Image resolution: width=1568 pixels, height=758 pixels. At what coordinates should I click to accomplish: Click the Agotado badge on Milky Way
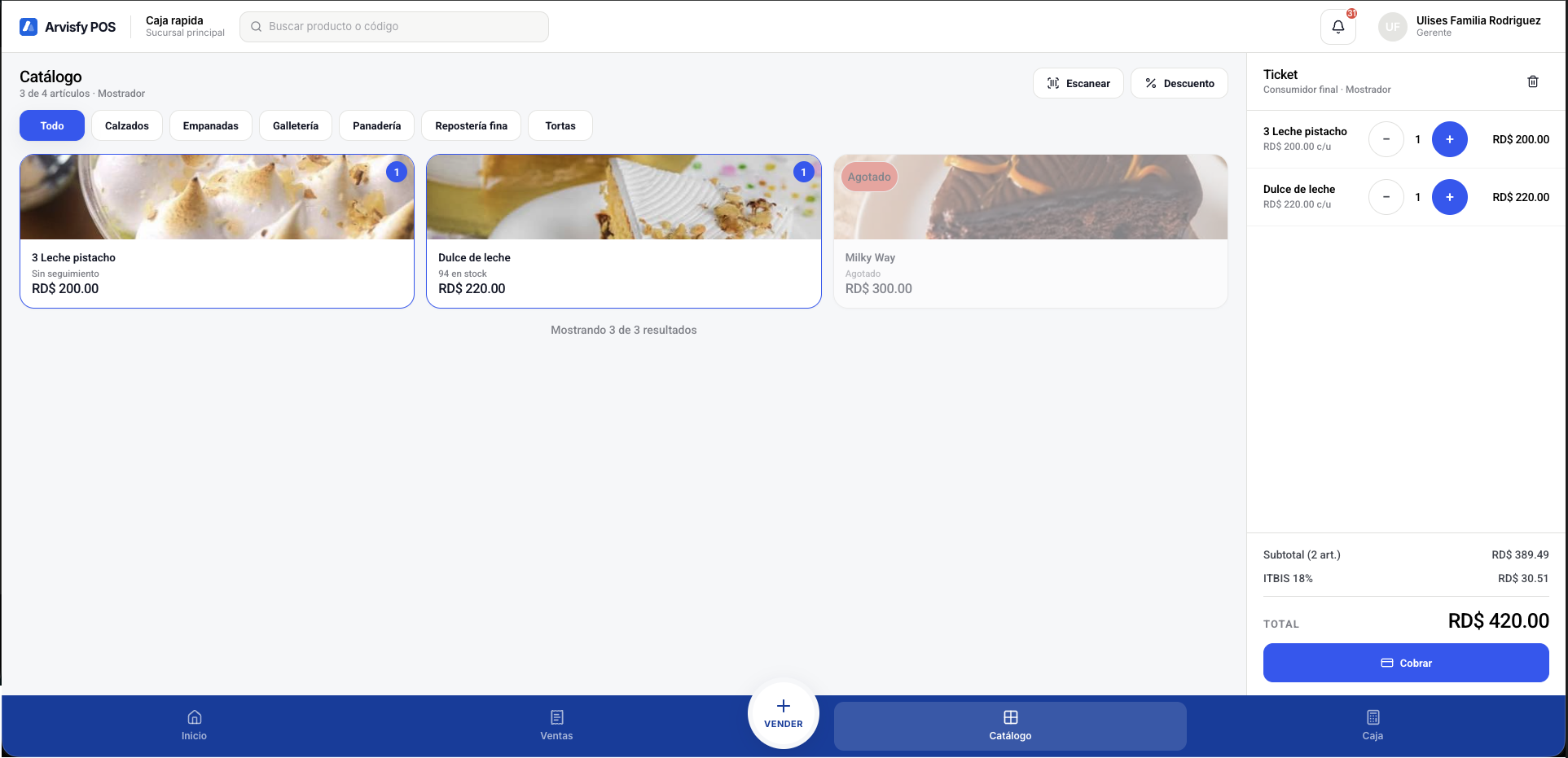coord(869,177)
